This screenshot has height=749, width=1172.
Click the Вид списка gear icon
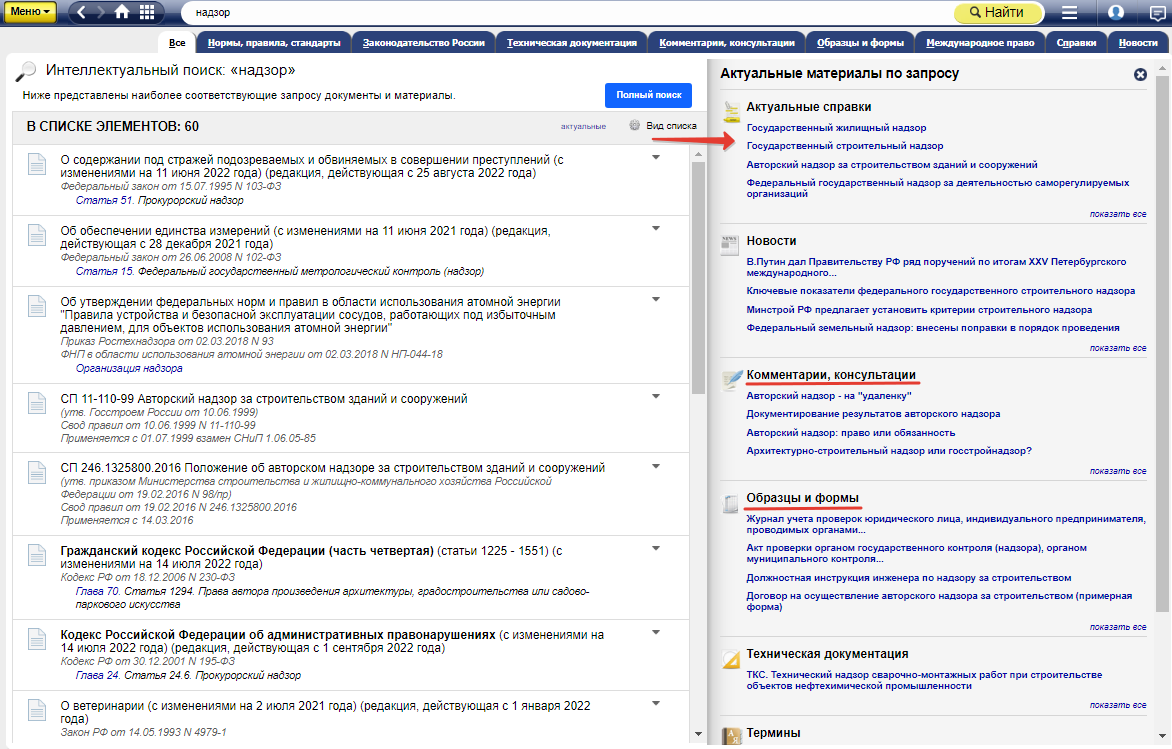coord(634,126)
